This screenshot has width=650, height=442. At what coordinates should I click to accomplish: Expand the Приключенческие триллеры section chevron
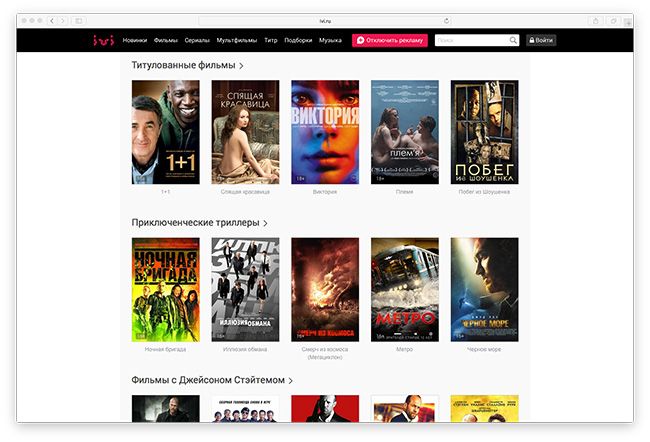[265, 223]
